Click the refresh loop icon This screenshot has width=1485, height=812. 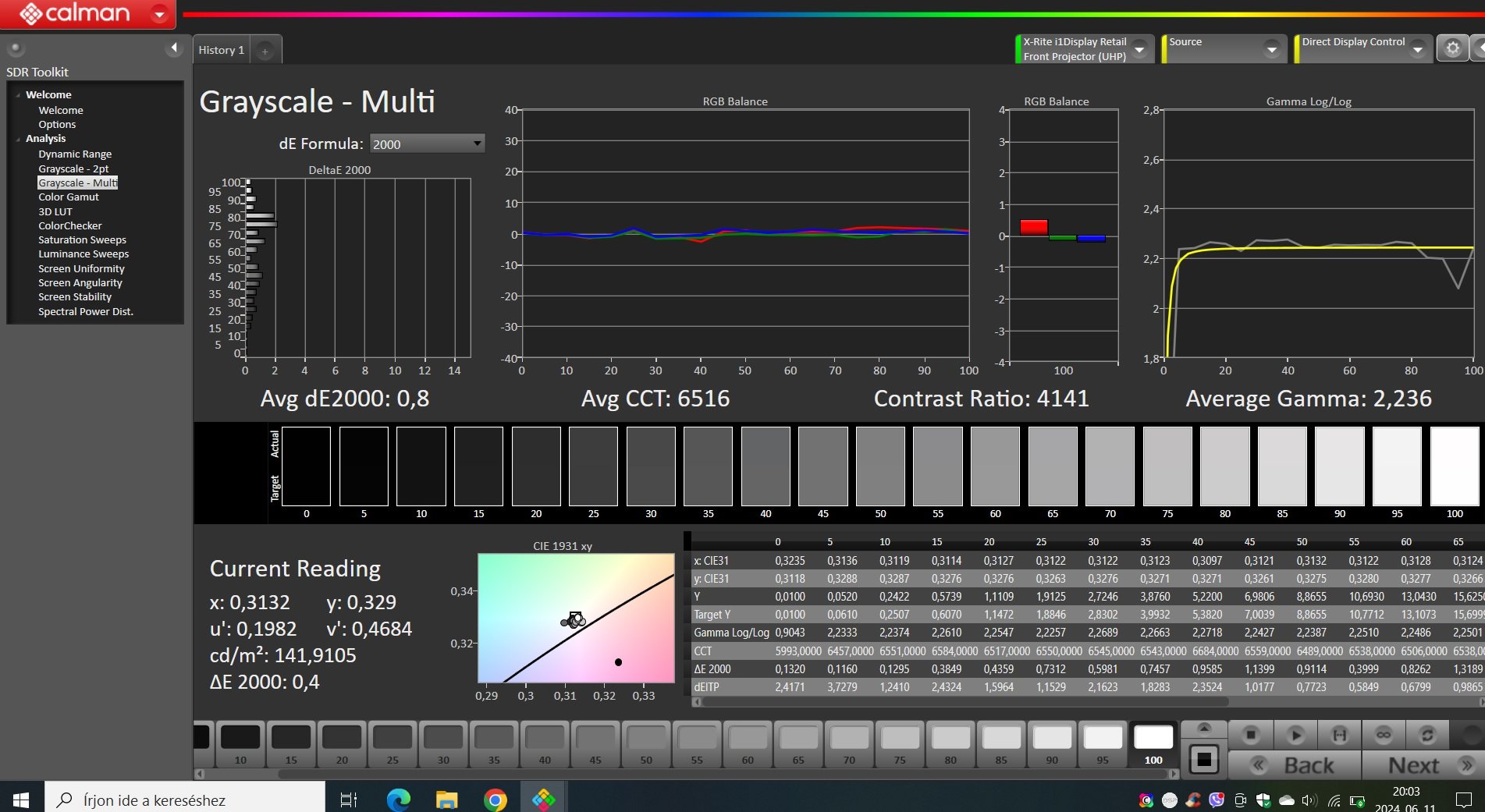pos(1427,735)
